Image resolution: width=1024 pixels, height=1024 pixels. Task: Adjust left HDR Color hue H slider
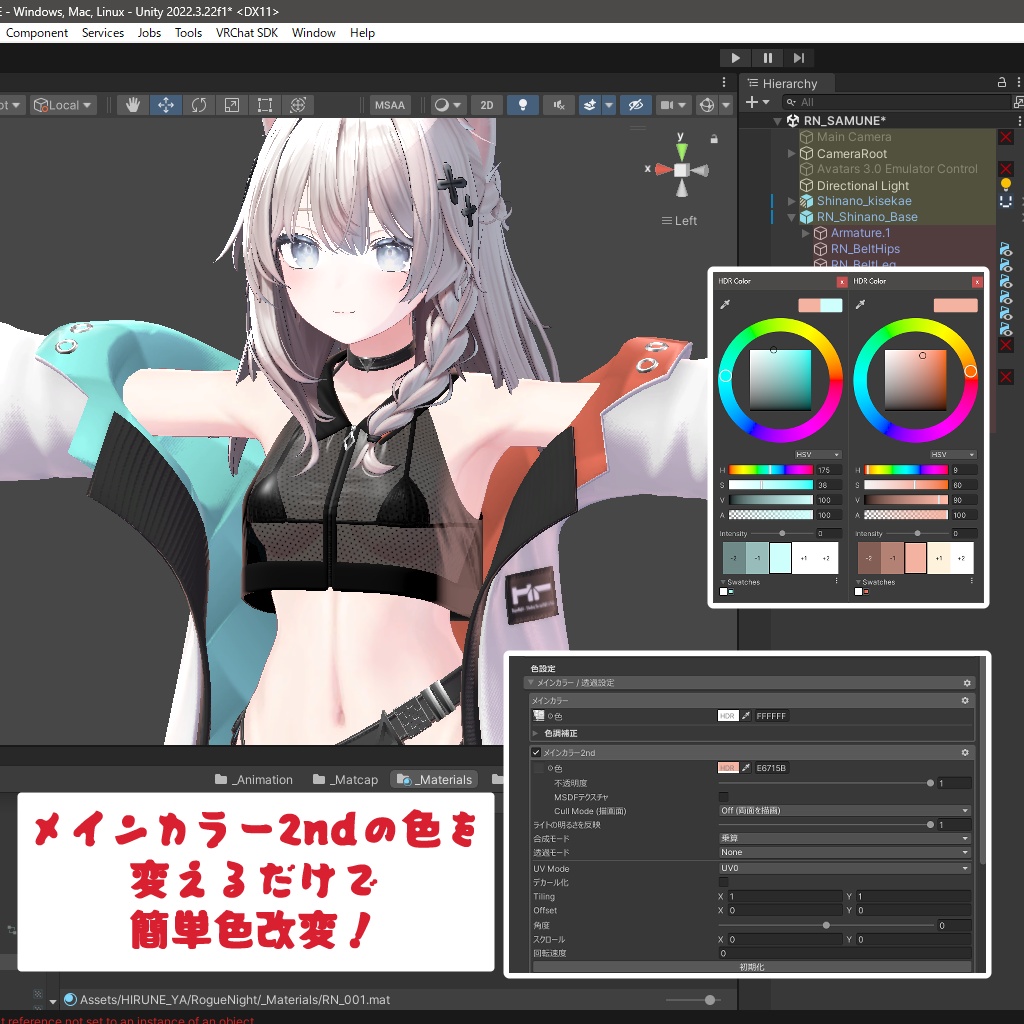[x=771, y=470]
